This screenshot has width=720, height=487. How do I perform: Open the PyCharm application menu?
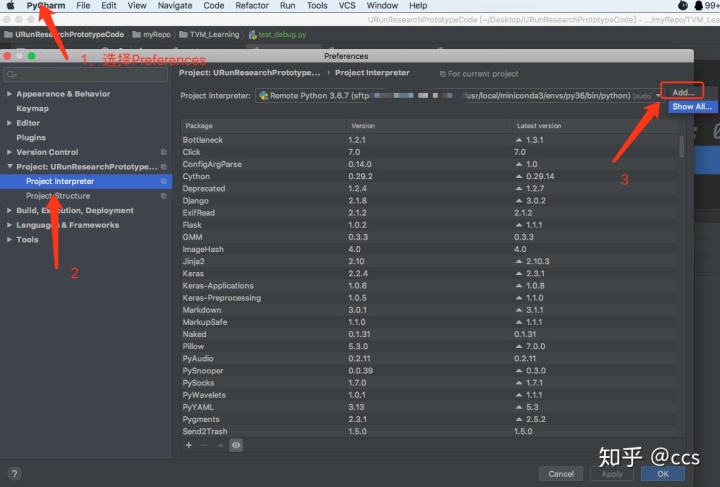pos(45,6)
